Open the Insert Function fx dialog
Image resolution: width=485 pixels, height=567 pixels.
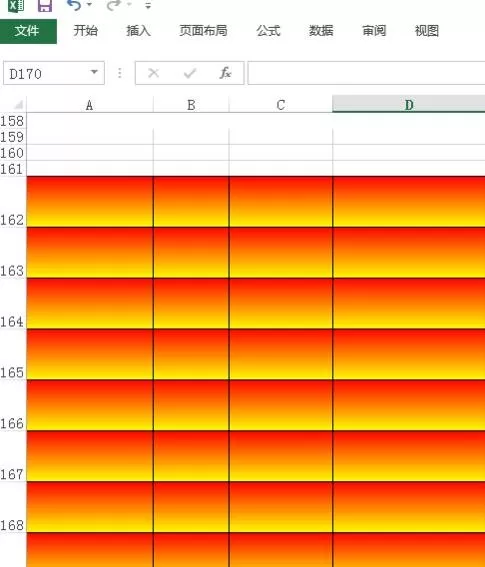[225, 73]
